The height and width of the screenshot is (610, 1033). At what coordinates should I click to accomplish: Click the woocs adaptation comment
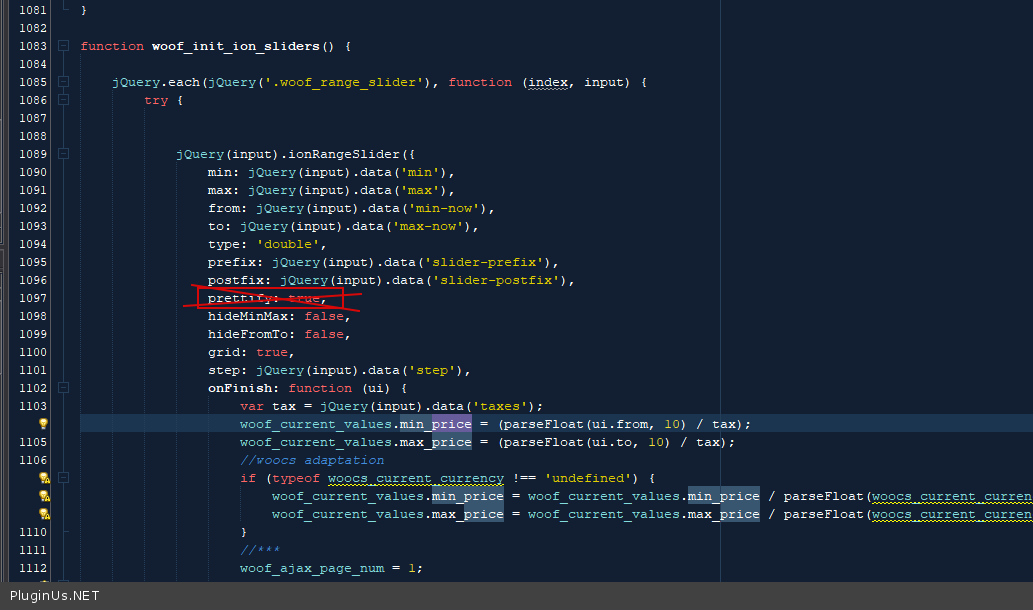coord(311,460)
